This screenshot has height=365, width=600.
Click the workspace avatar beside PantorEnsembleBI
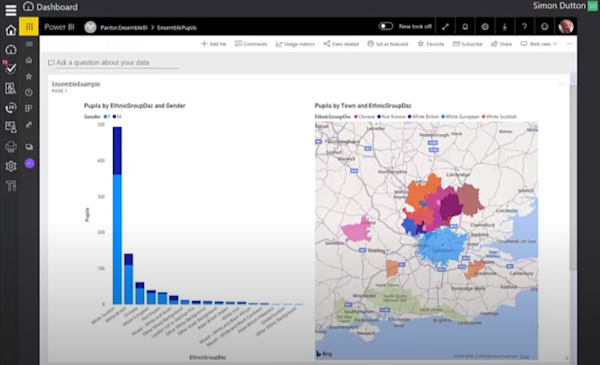90,27
